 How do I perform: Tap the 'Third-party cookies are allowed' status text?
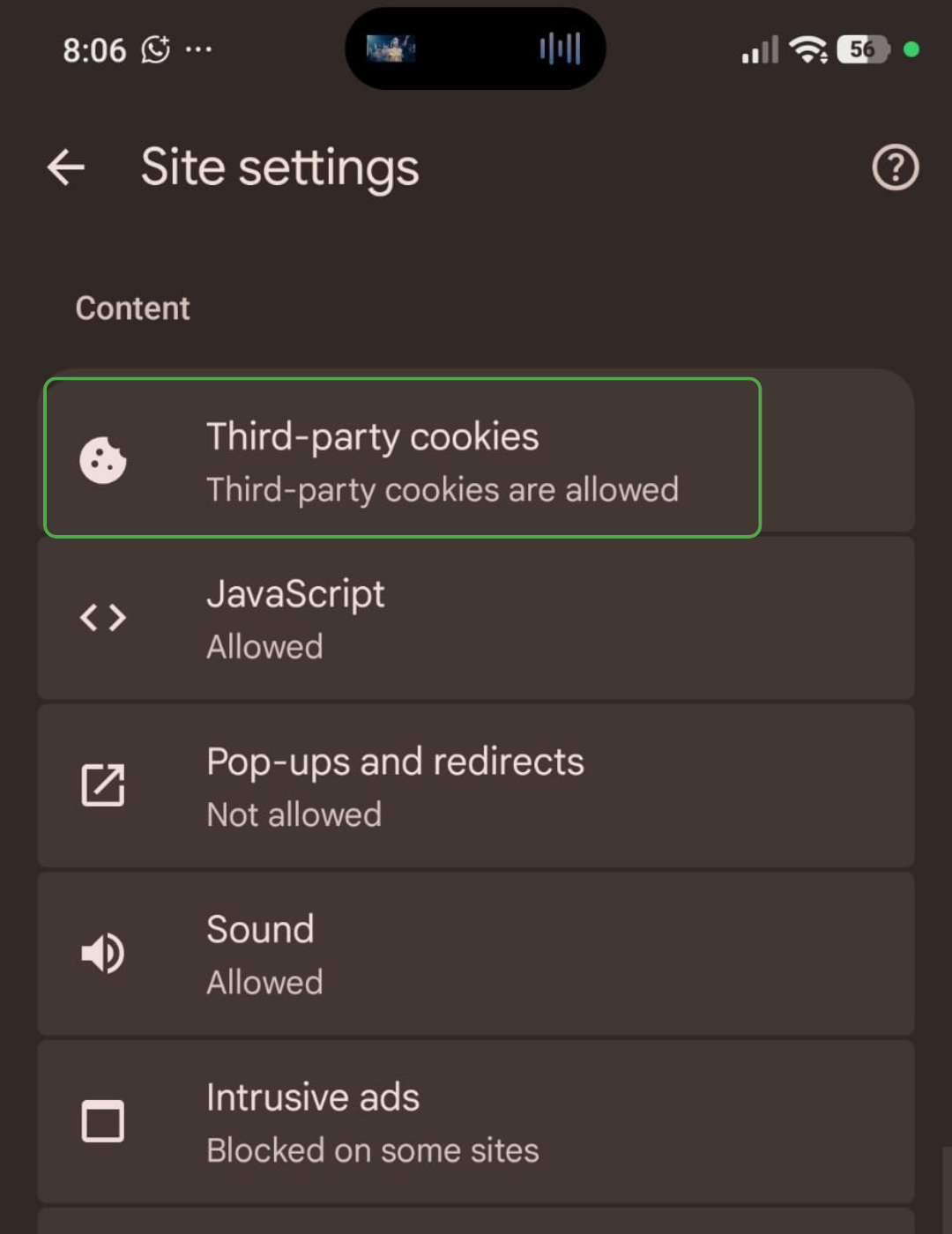(x=443, y=489)
